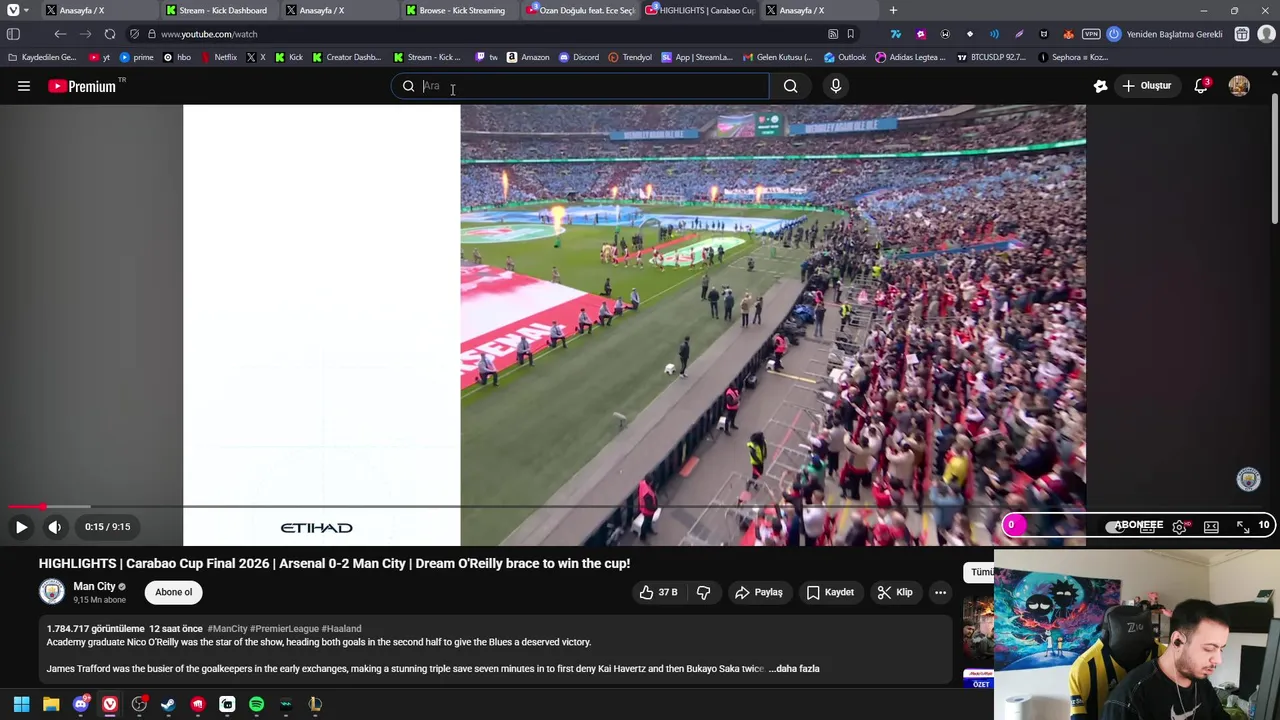Open Riot Client from taskbar
1280x720 pixels.
[x=198, y=704]
